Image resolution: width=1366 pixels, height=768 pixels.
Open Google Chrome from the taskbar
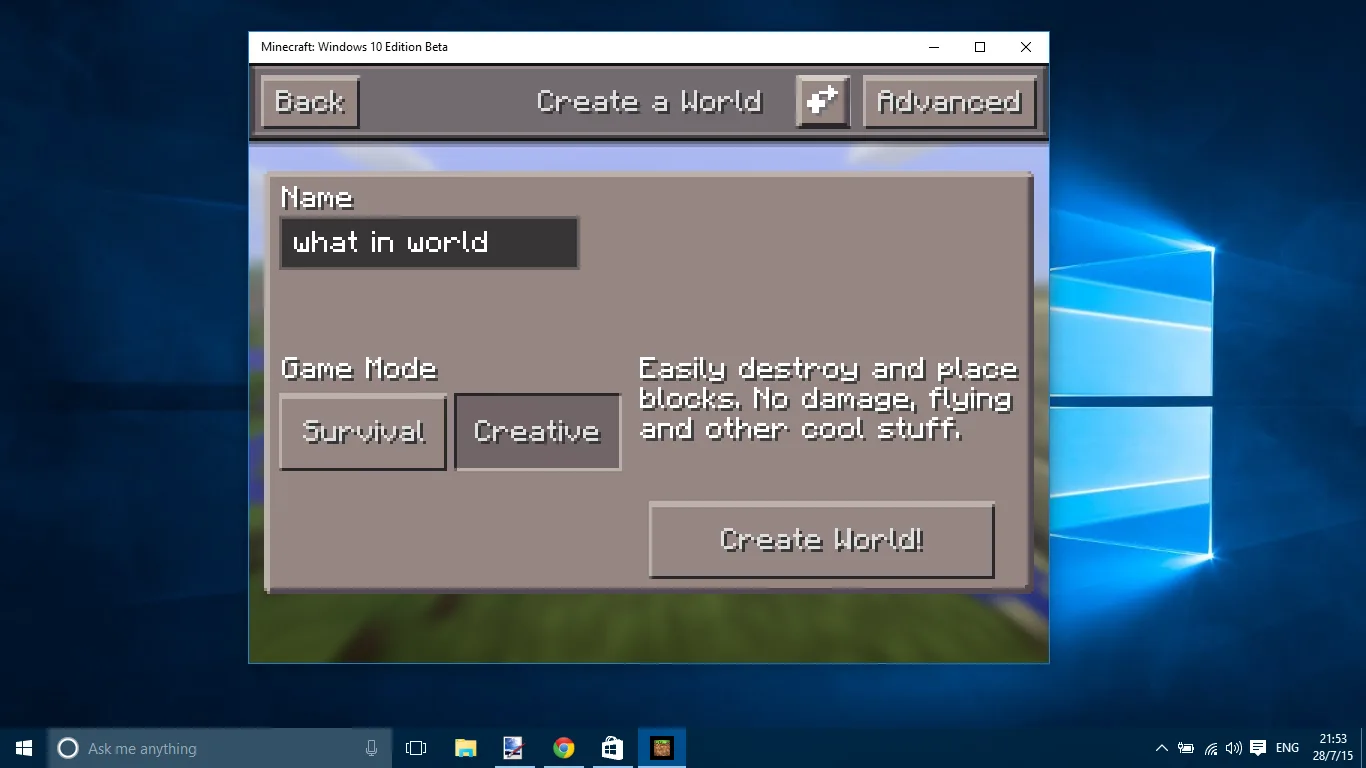point(563,748)
